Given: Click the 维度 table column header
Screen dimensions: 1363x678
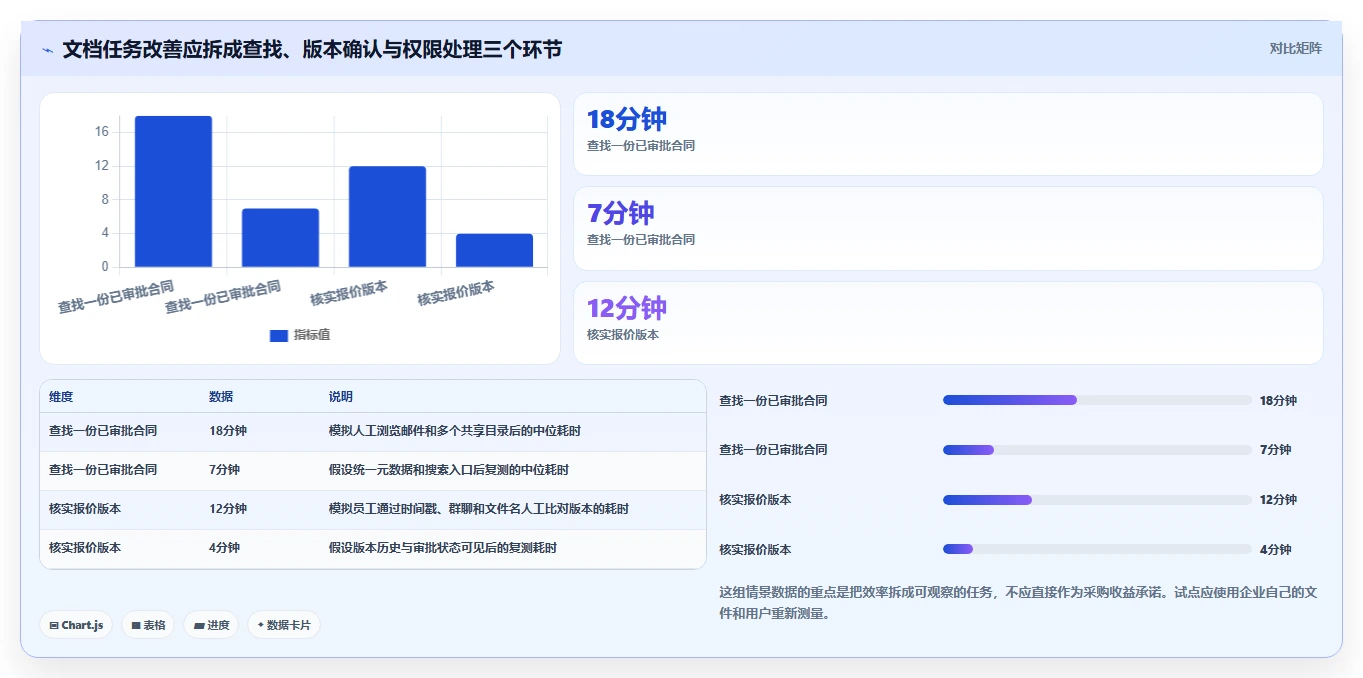Looking at the screenshot, I should pos(61,397).
